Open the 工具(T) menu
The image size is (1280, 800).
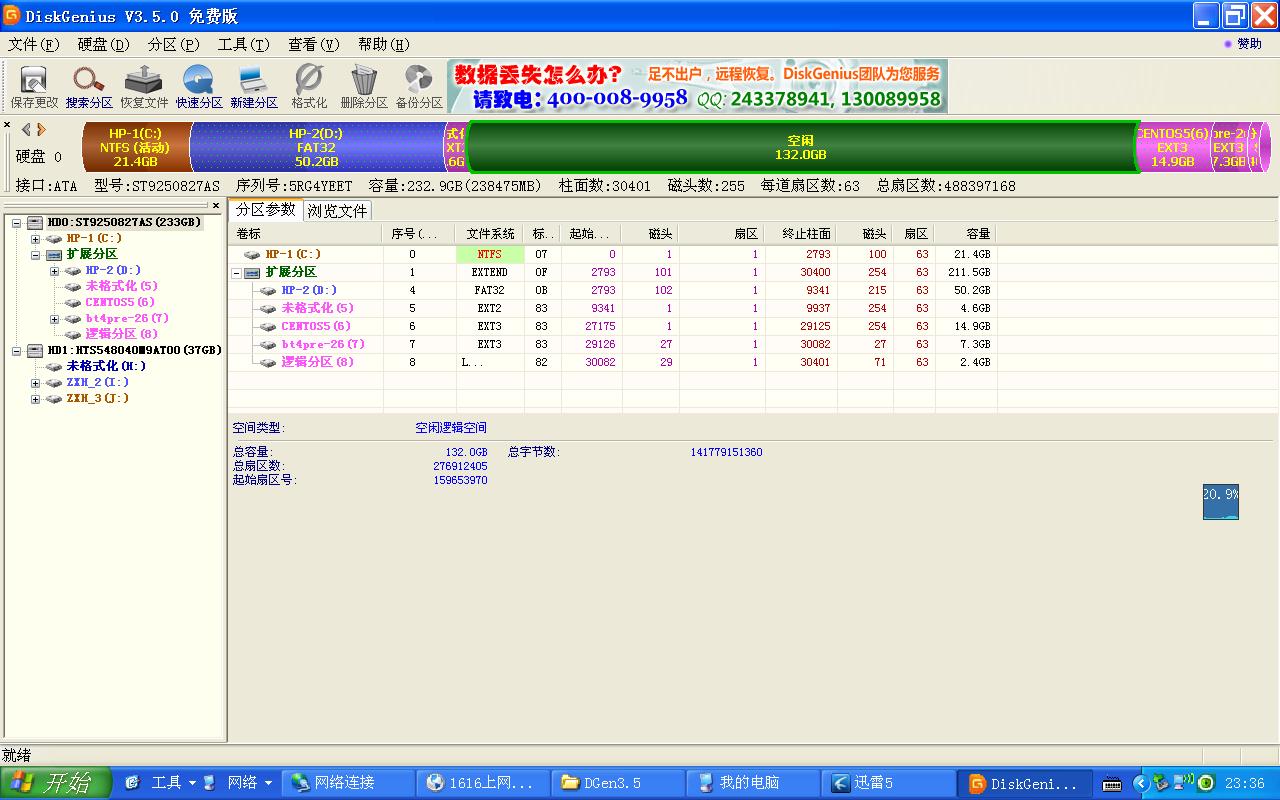point(244,44)
